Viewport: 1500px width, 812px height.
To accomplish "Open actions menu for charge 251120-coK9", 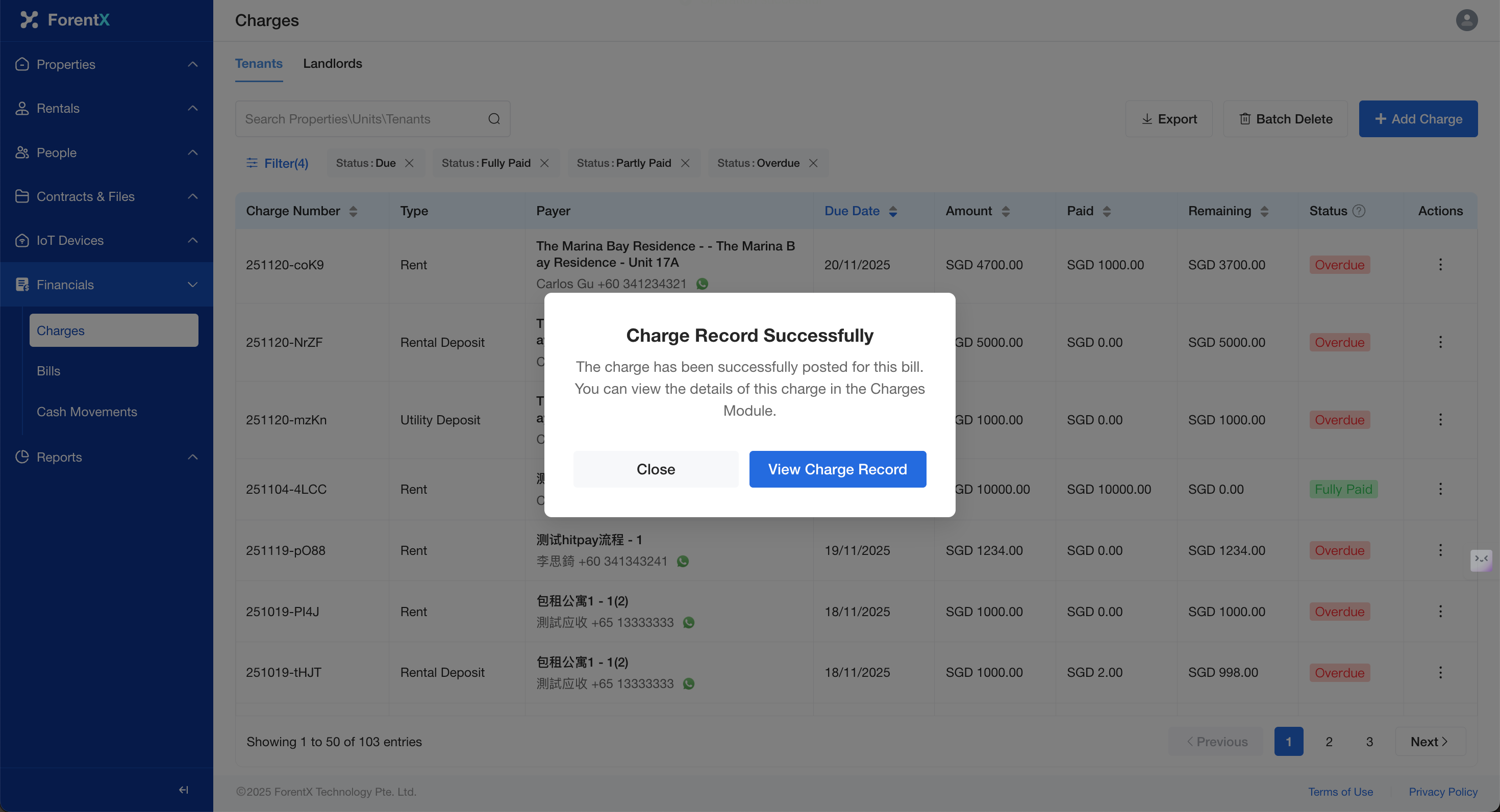I will click(1440, 265).
